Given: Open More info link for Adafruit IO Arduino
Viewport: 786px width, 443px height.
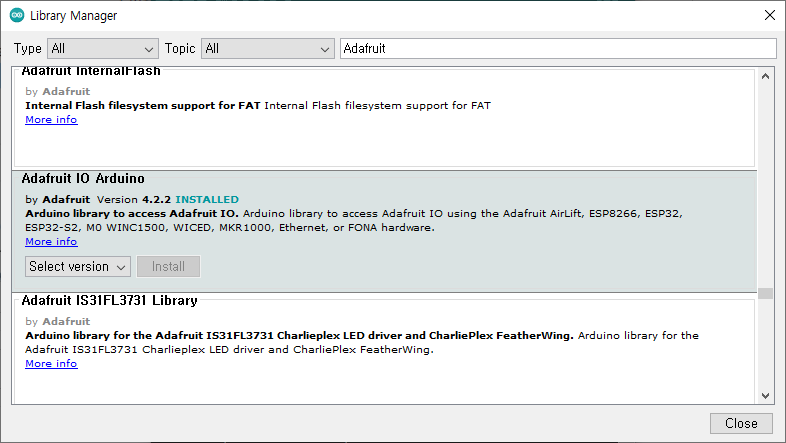Looking at the screenshot, I should pos(51,242).
